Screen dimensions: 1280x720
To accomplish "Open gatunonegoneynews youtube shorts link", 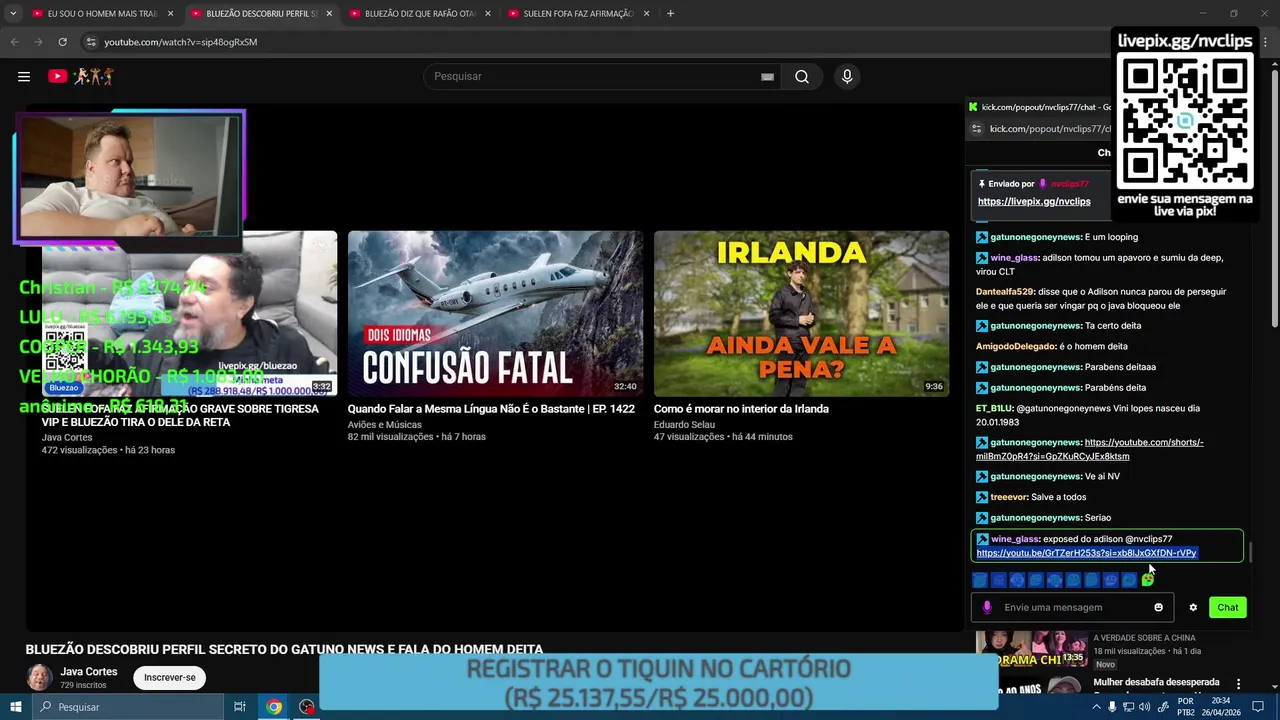I will click(1089, 449).
